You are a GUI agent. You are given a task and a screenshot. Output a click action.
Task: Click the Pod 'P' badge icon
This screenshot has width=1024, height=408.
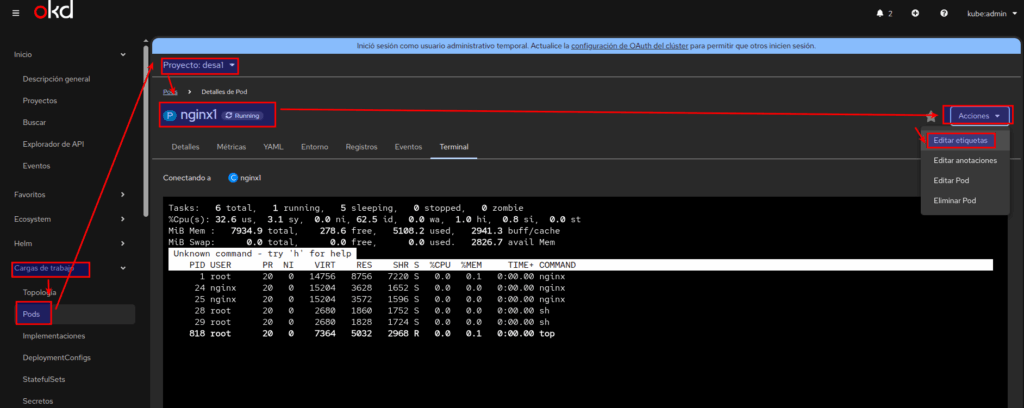[170, 115]
